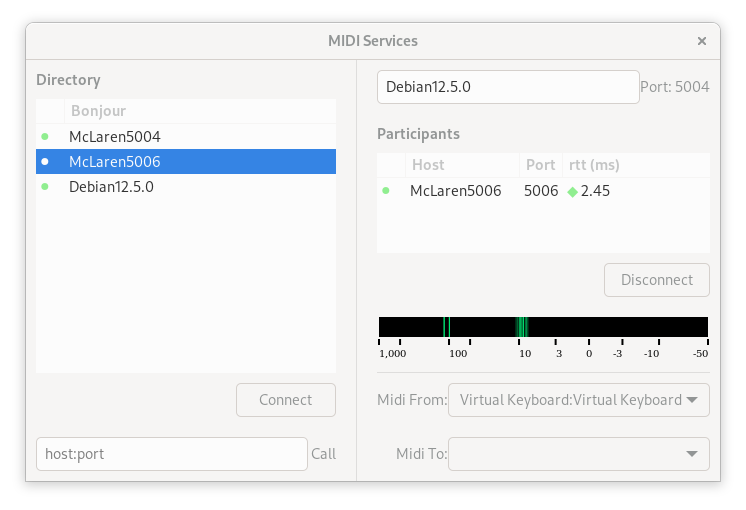Click the Host column header
Screen dimensions: 746x510
[462, 165]
